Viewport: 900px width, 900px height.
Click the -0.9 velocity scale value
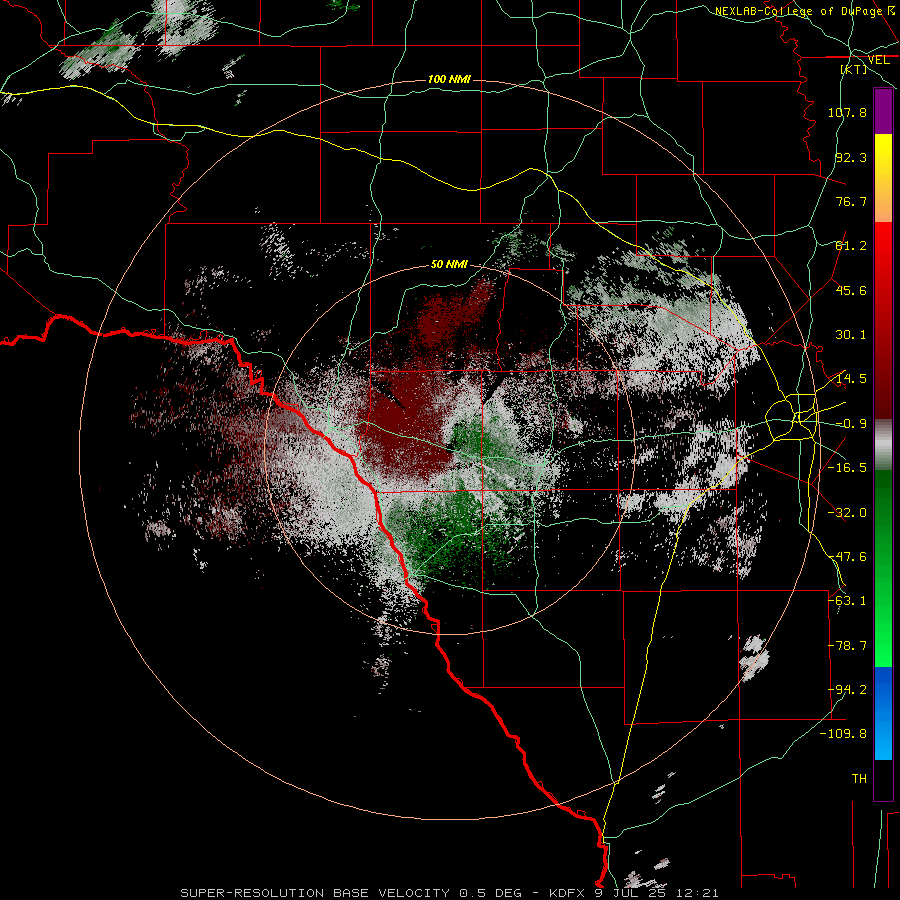[x=851, y=424]
